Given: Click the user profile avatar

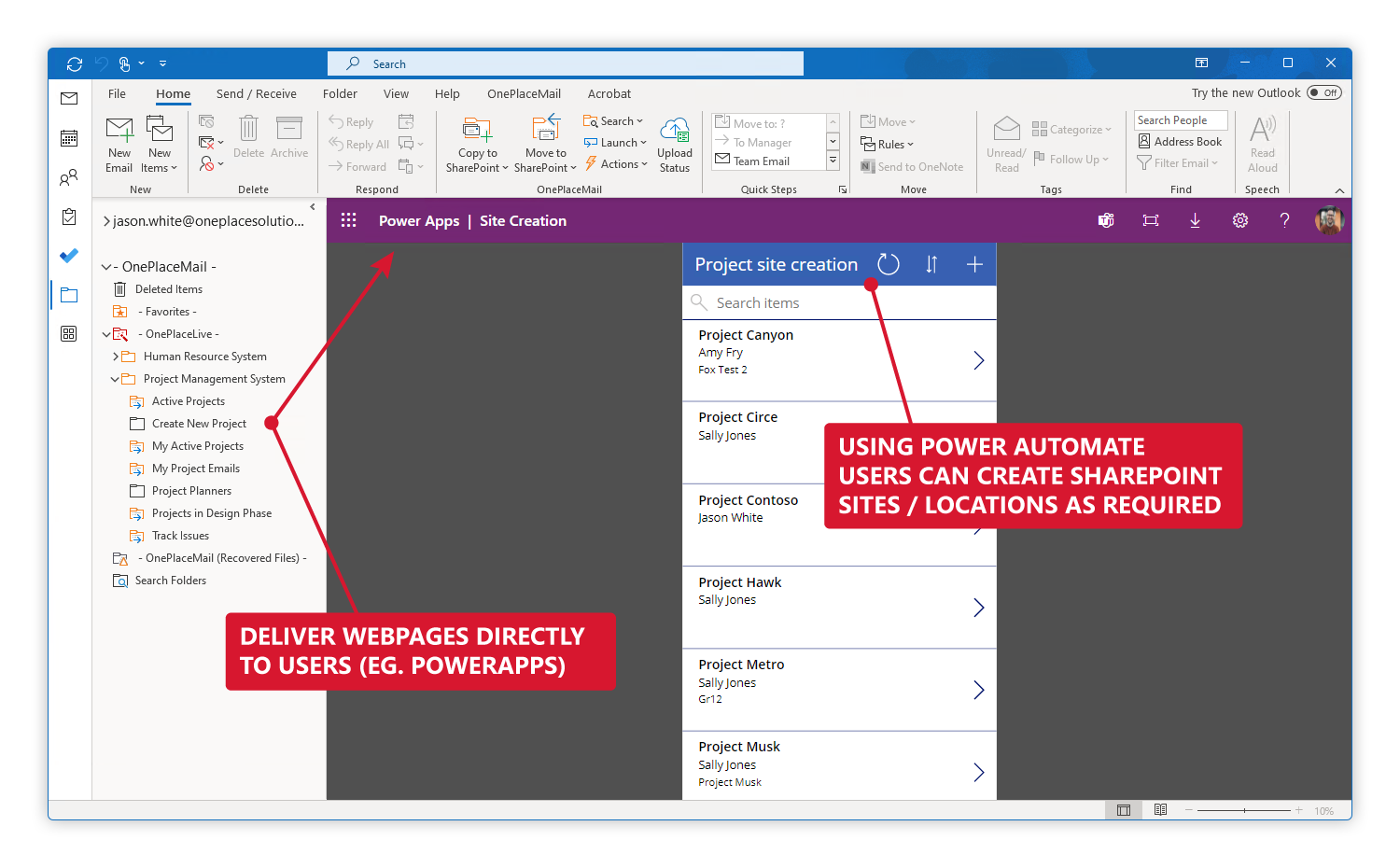Looking at the screenshot, I should click(x=1329, y=220).
